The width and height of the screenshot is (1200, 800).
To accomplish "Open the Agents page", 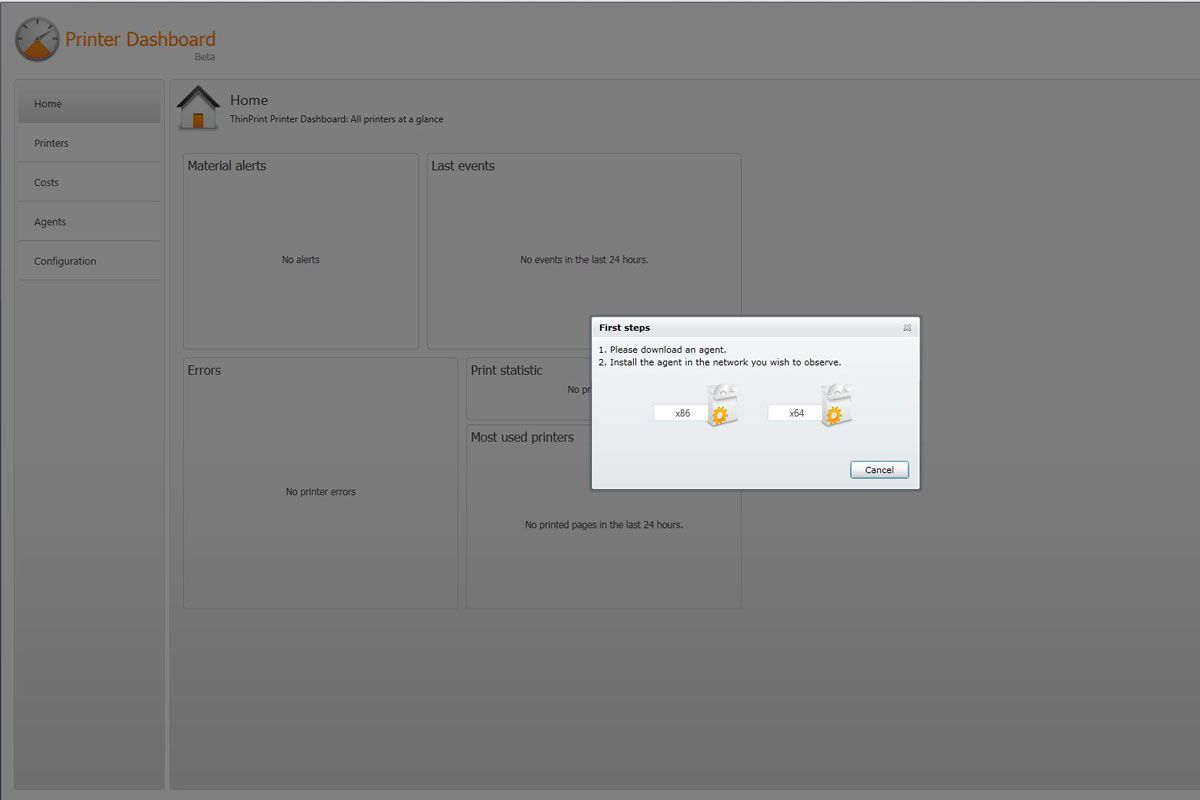I will coord(50,221).
